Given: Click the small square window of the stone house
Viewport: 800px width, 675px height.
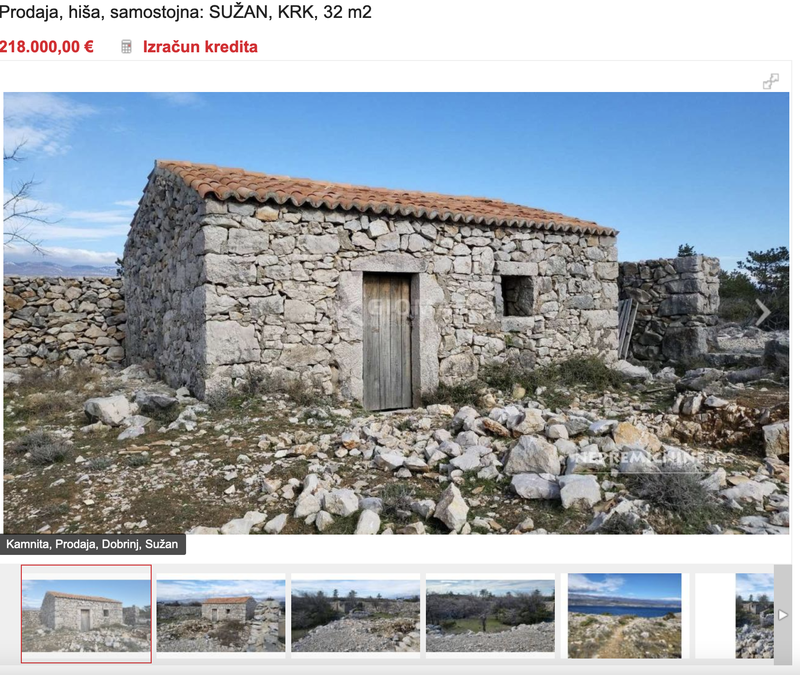Looking at the screenshot, I should point(518,295).
